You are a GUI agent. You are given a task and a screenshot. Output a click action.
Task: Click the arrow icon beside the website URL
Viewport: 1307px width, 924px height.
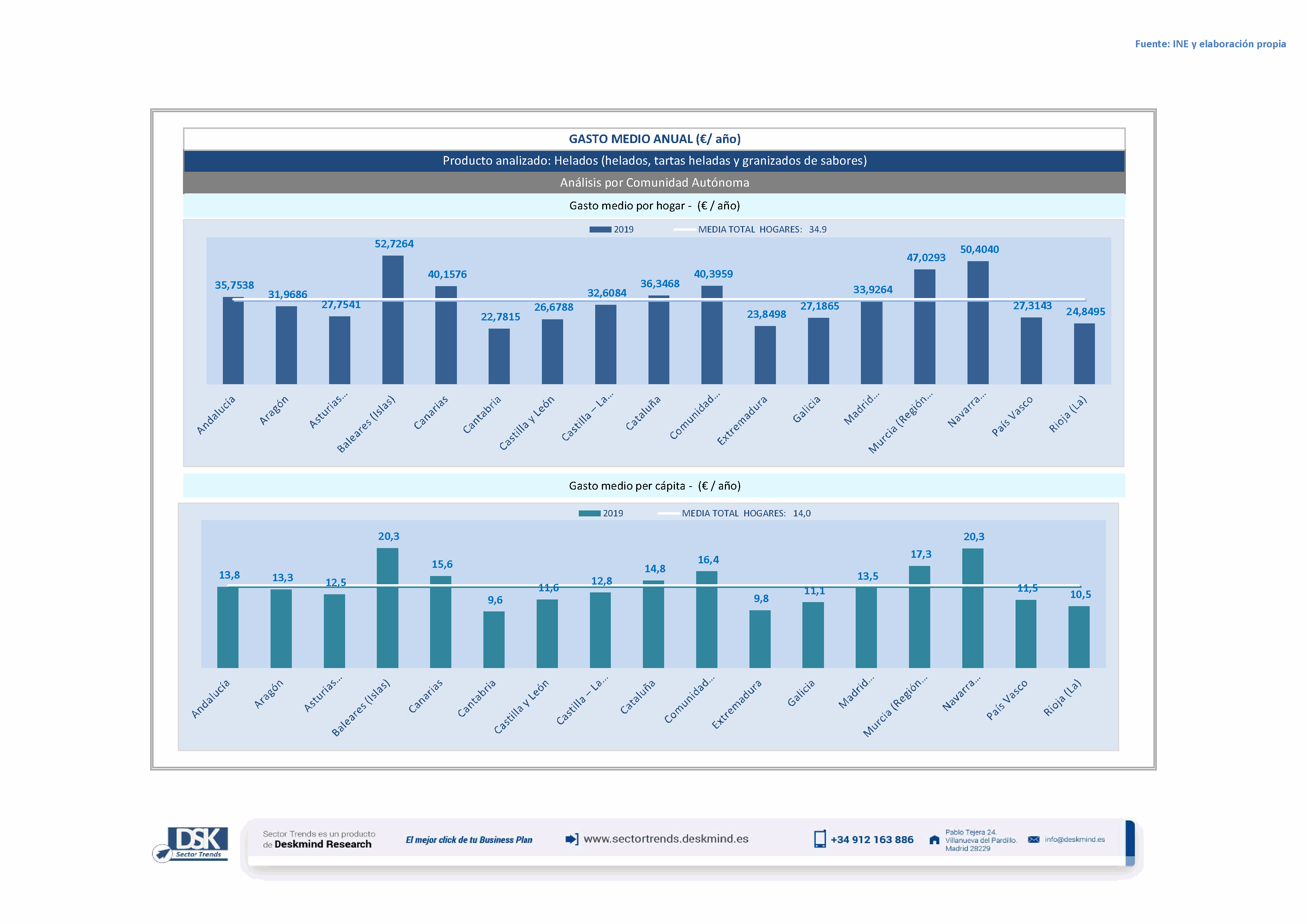click(x=572, y=839)
